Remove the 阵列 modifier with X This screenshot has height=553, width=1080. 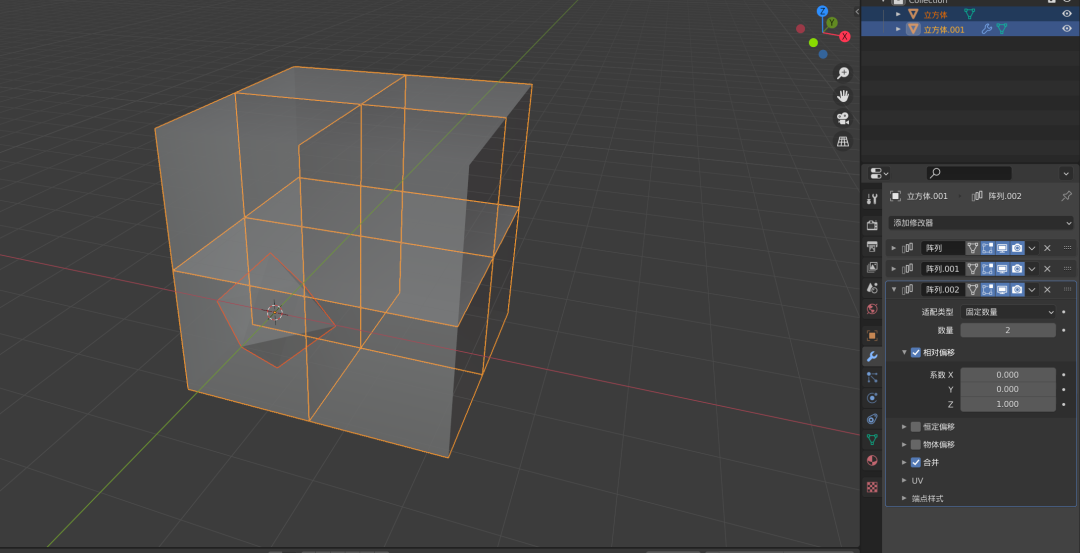click(1047, 248)
